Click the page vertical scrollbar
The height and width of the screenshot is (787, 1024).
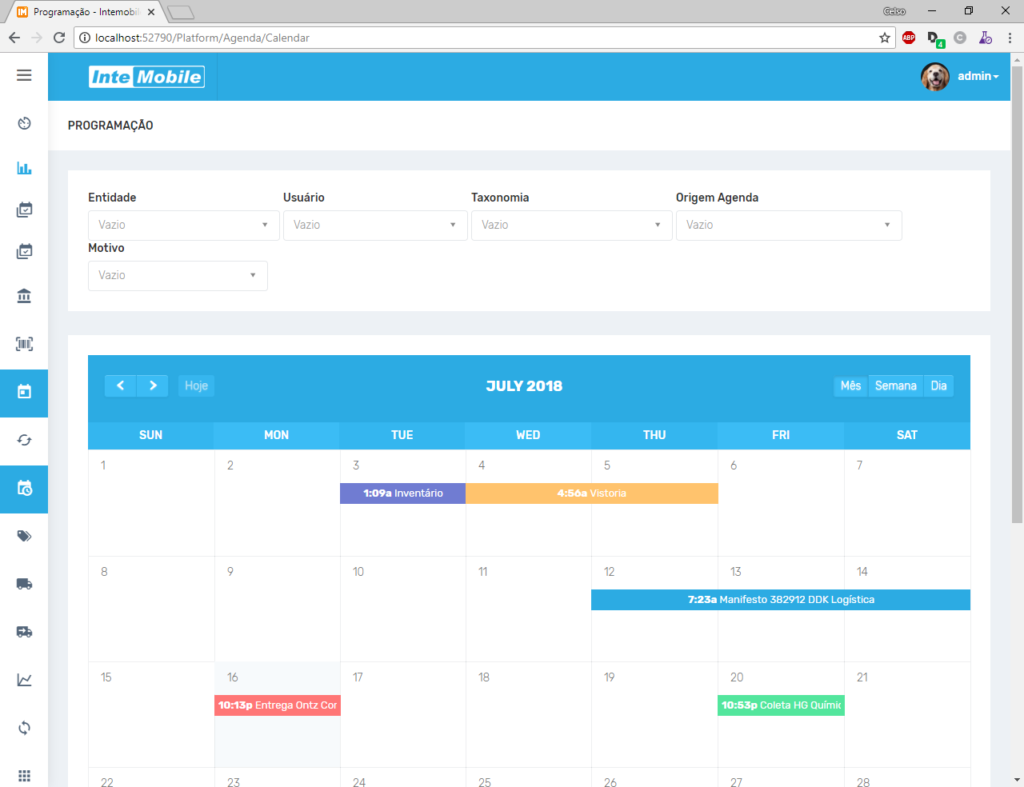pos(1017,294)
